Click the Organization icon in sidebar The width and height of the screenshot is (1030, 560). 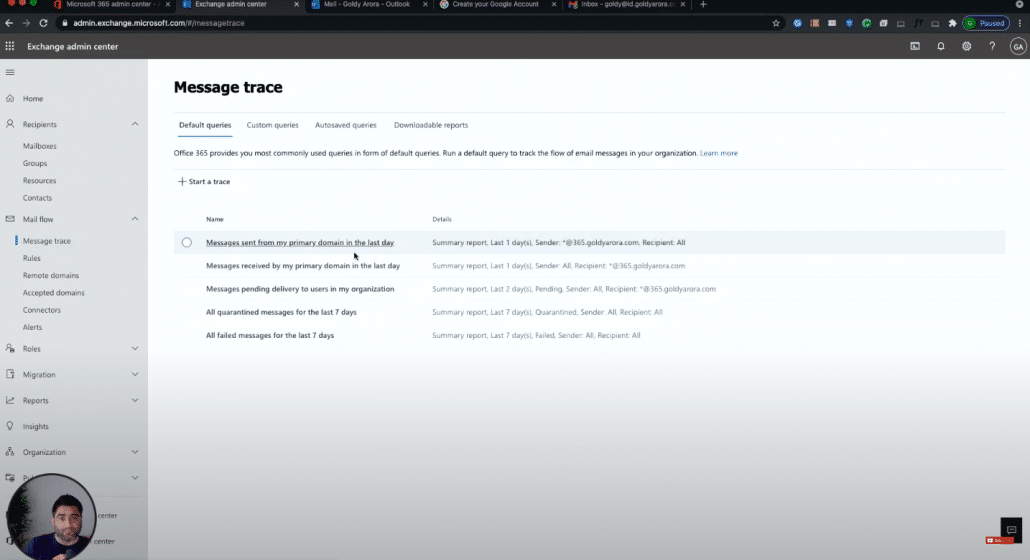tap(10, 452)
